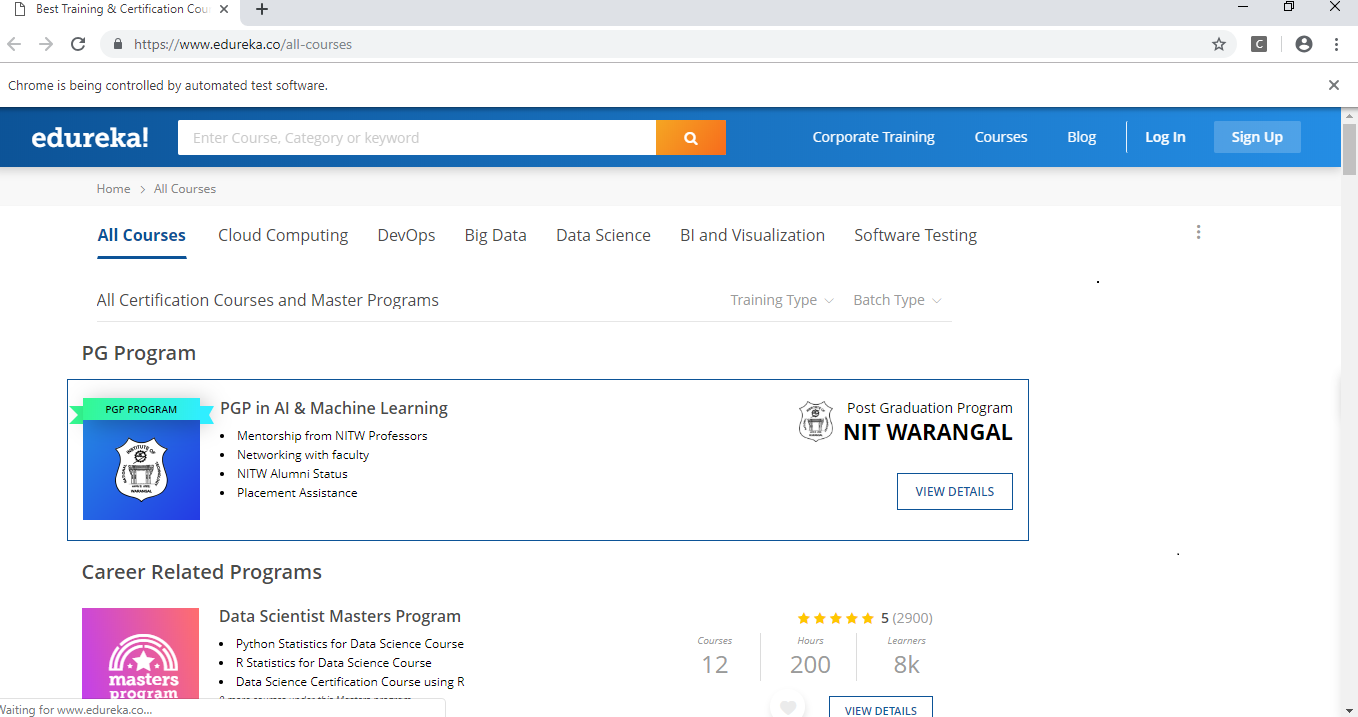Expand the Batch Type dropdown
1358x717 pixels.
click(896, 300)
